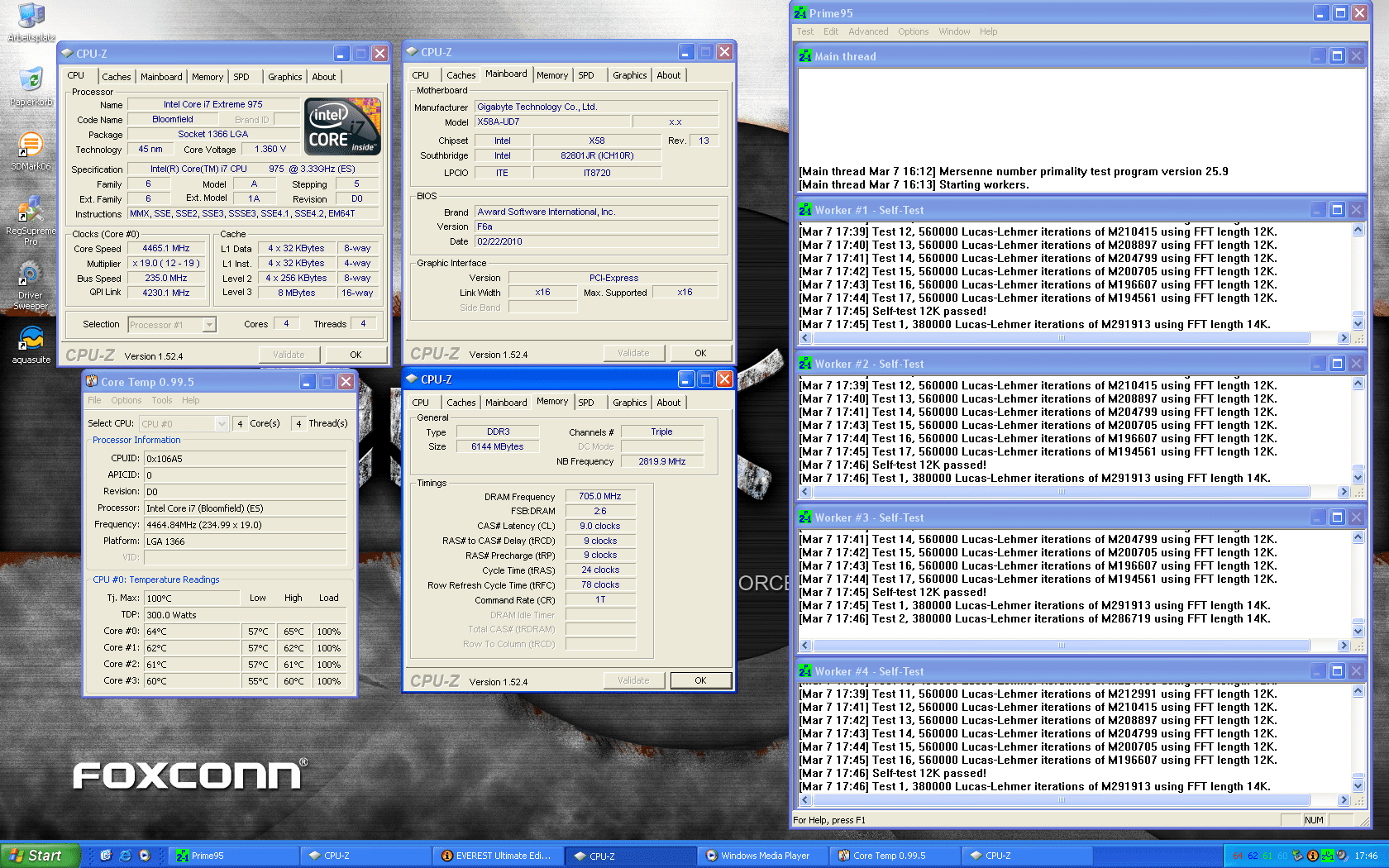Switch to the Caches tab in the CPU tab window

click(x=117, y=77)
